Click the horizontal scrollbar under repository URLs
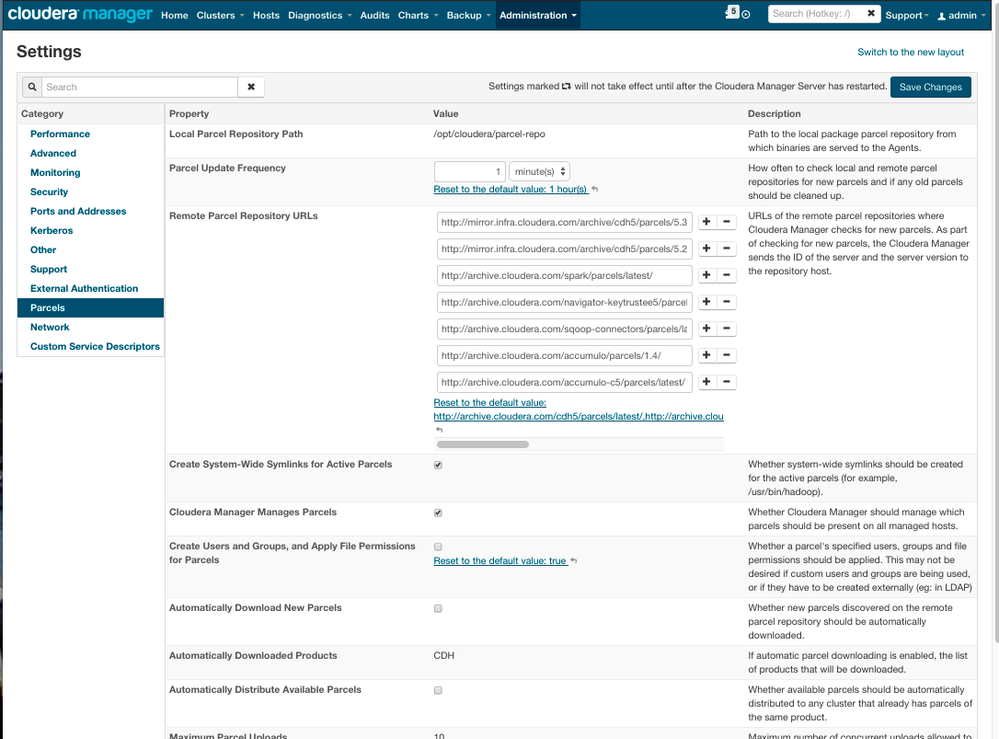The image size is (999, 739). click(x=483, y=444)
